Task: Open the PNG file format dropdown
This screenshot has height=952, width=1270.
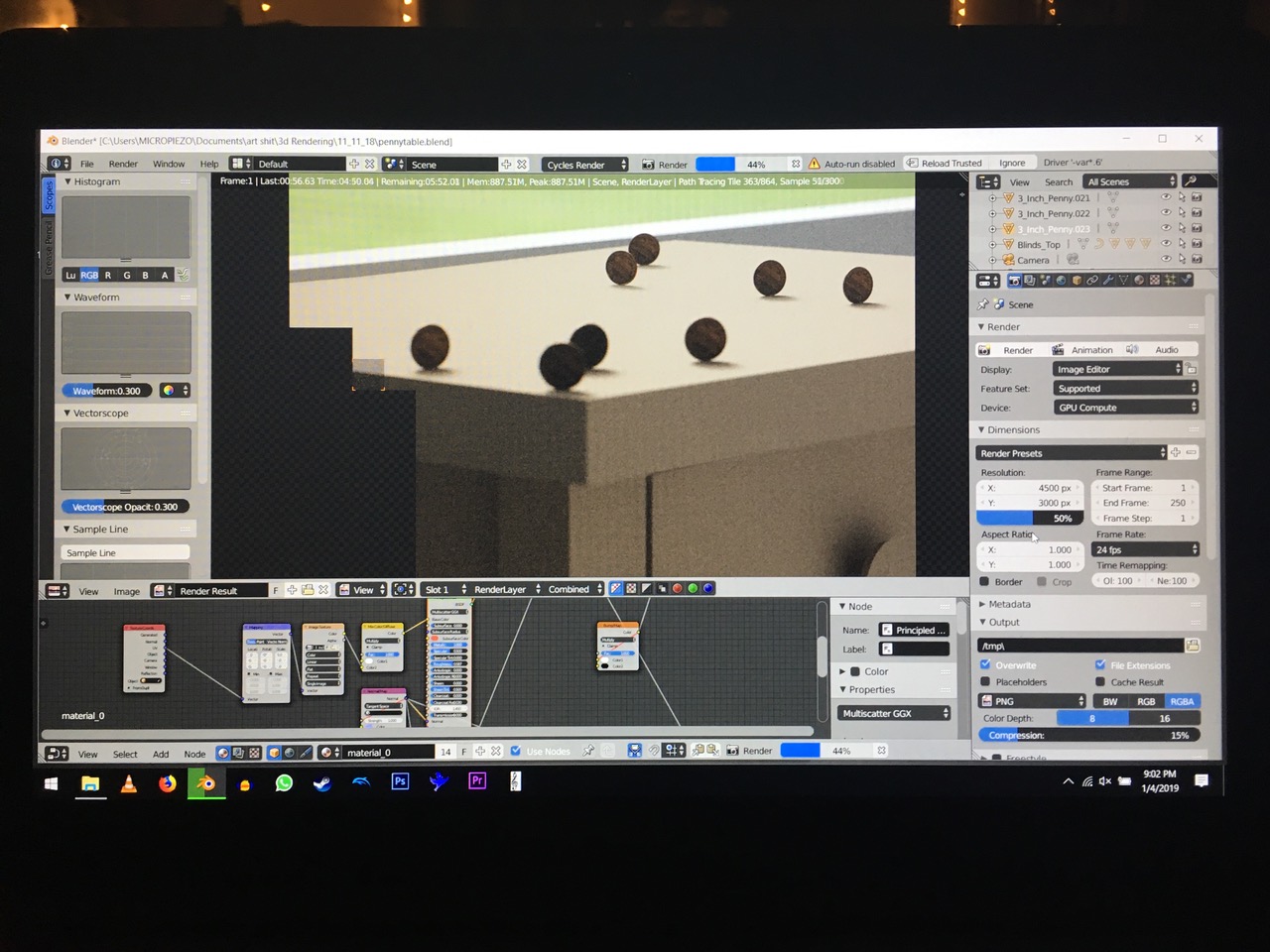Action: coord(1032,701)
